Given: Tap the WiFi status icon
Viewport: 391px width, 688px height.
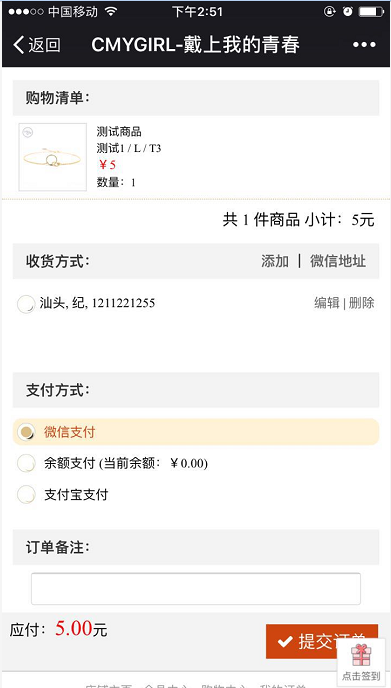Looking at the screenshot, I should (111, 12).
